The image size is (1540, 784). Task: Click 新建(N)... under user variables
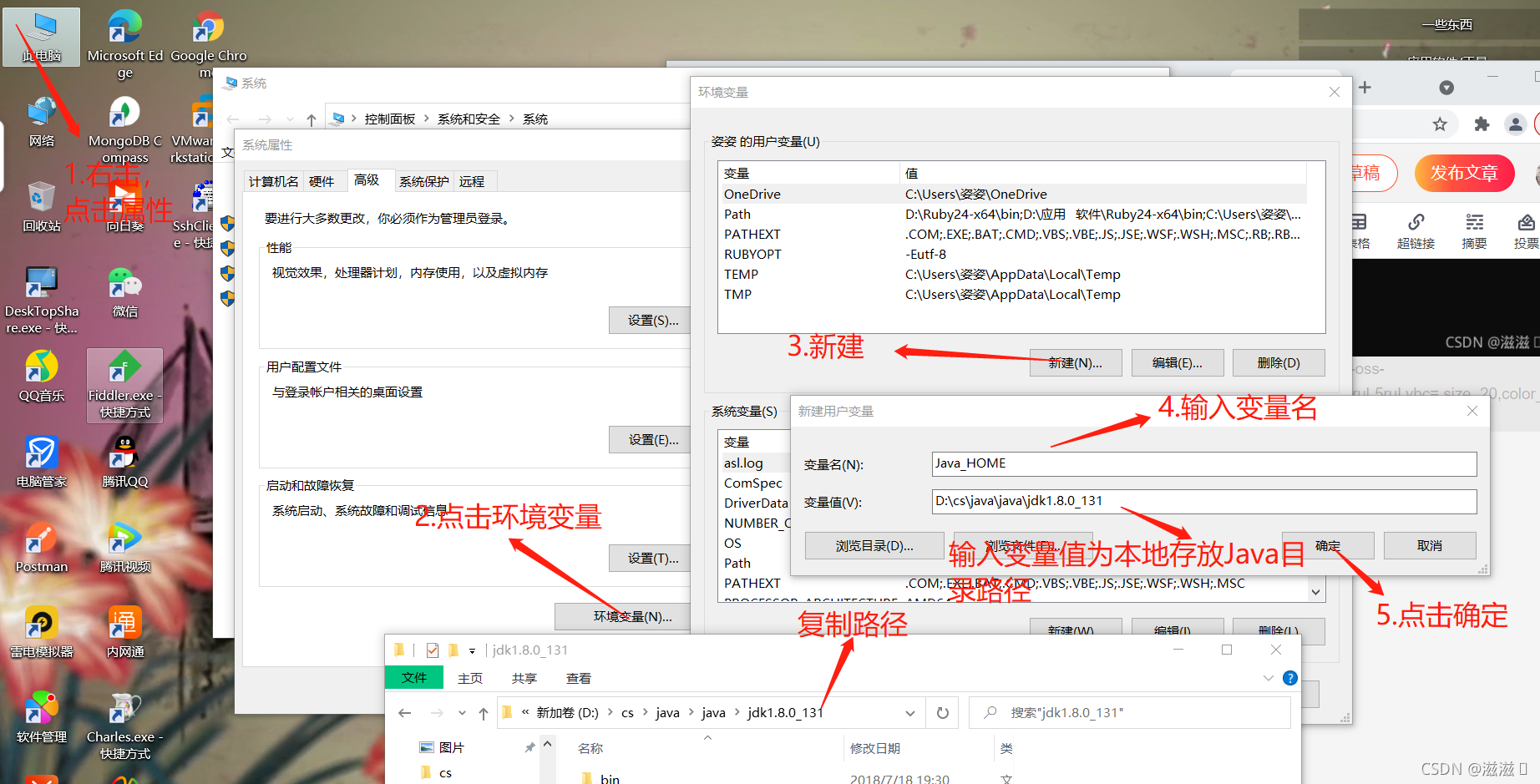(1076, 363)
